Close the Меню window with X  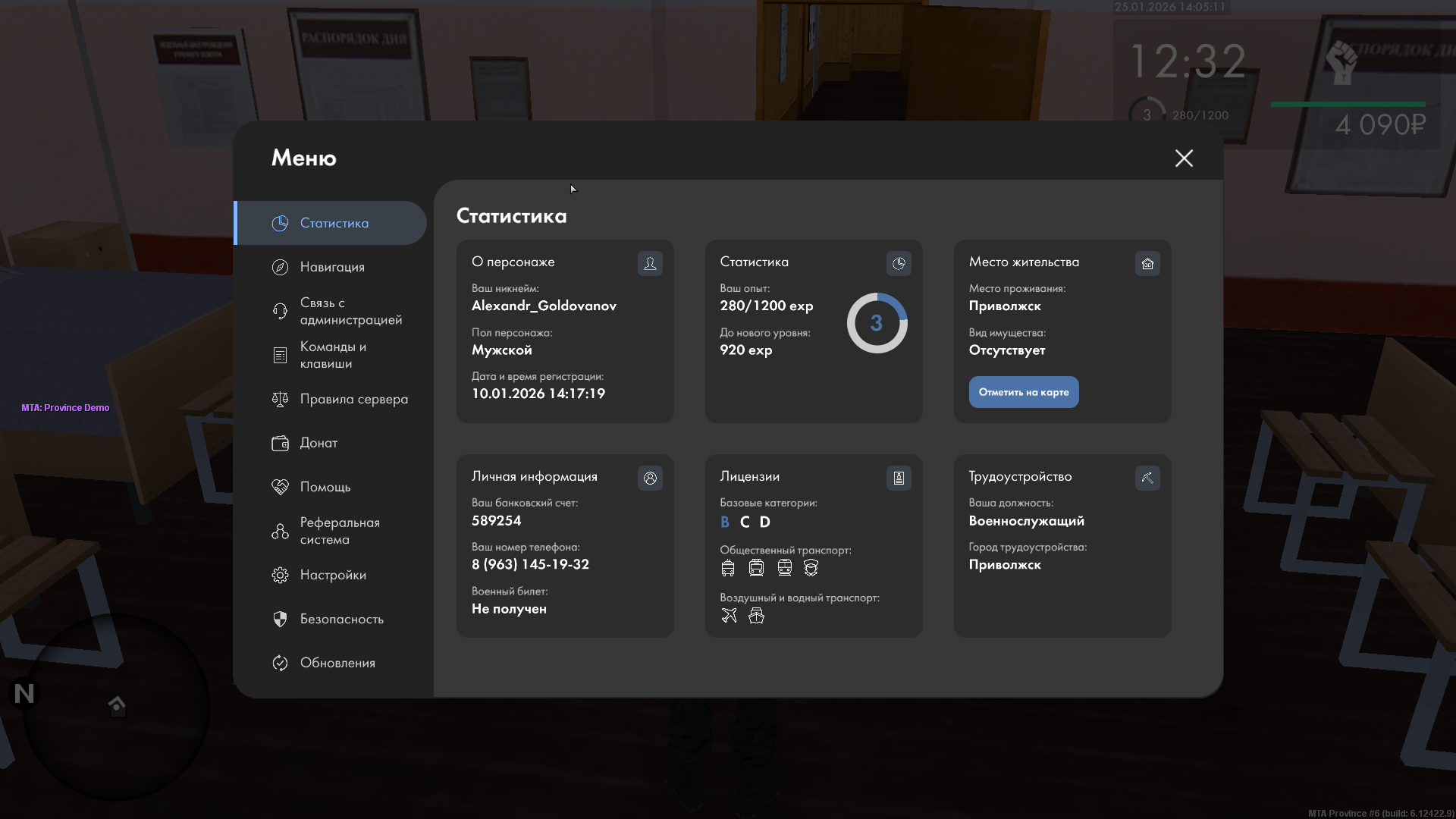coord(1184,158)
